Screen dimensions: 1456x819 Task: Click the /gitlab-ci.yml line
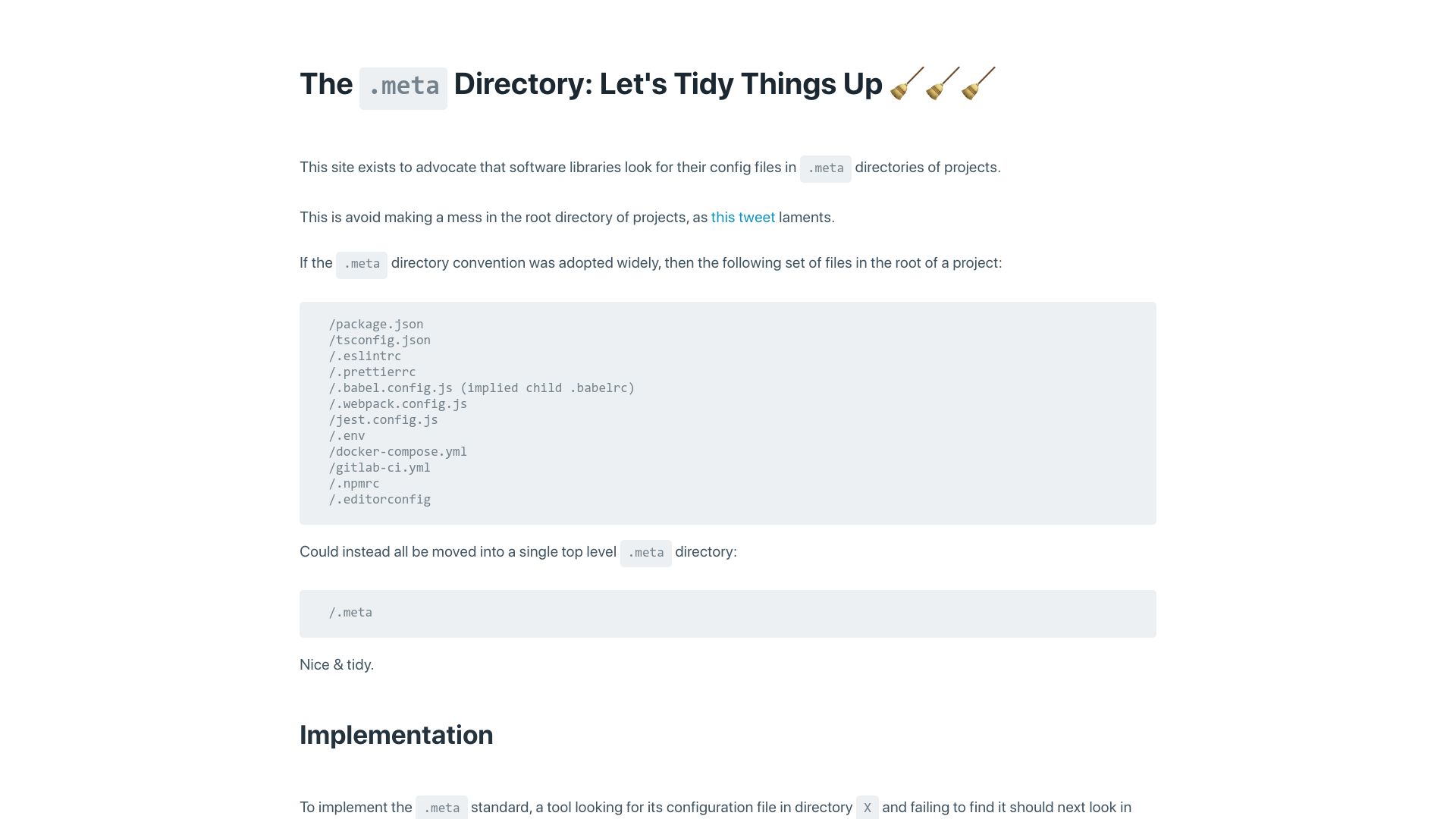tap(379, 468)
